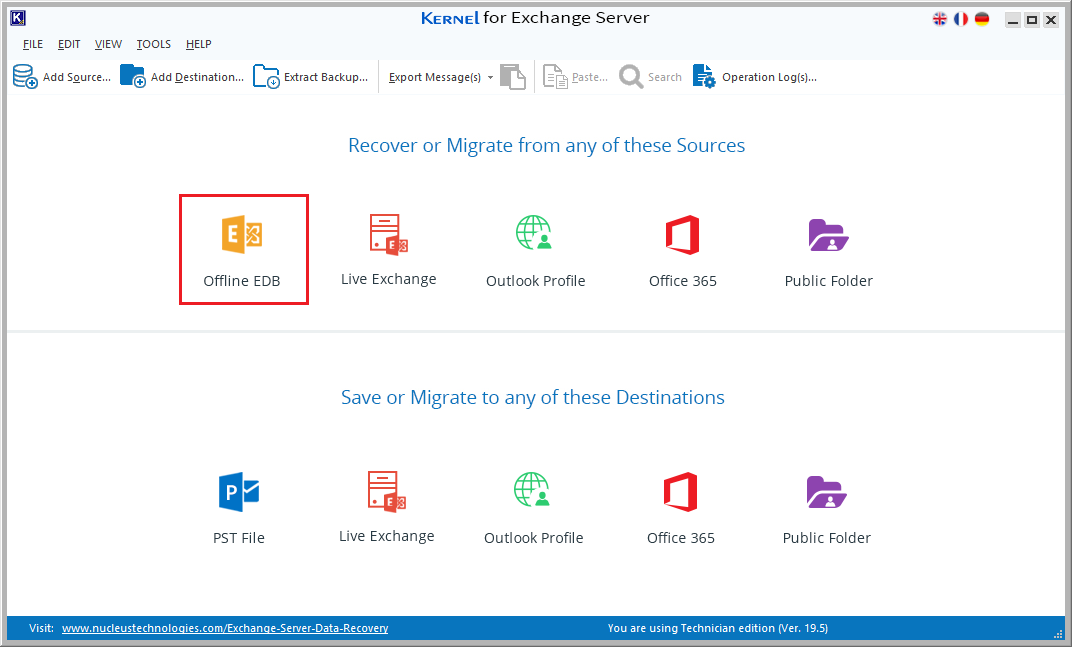Open Public Folder source option
1072x647 pixels.
click(x=828, y=236)
